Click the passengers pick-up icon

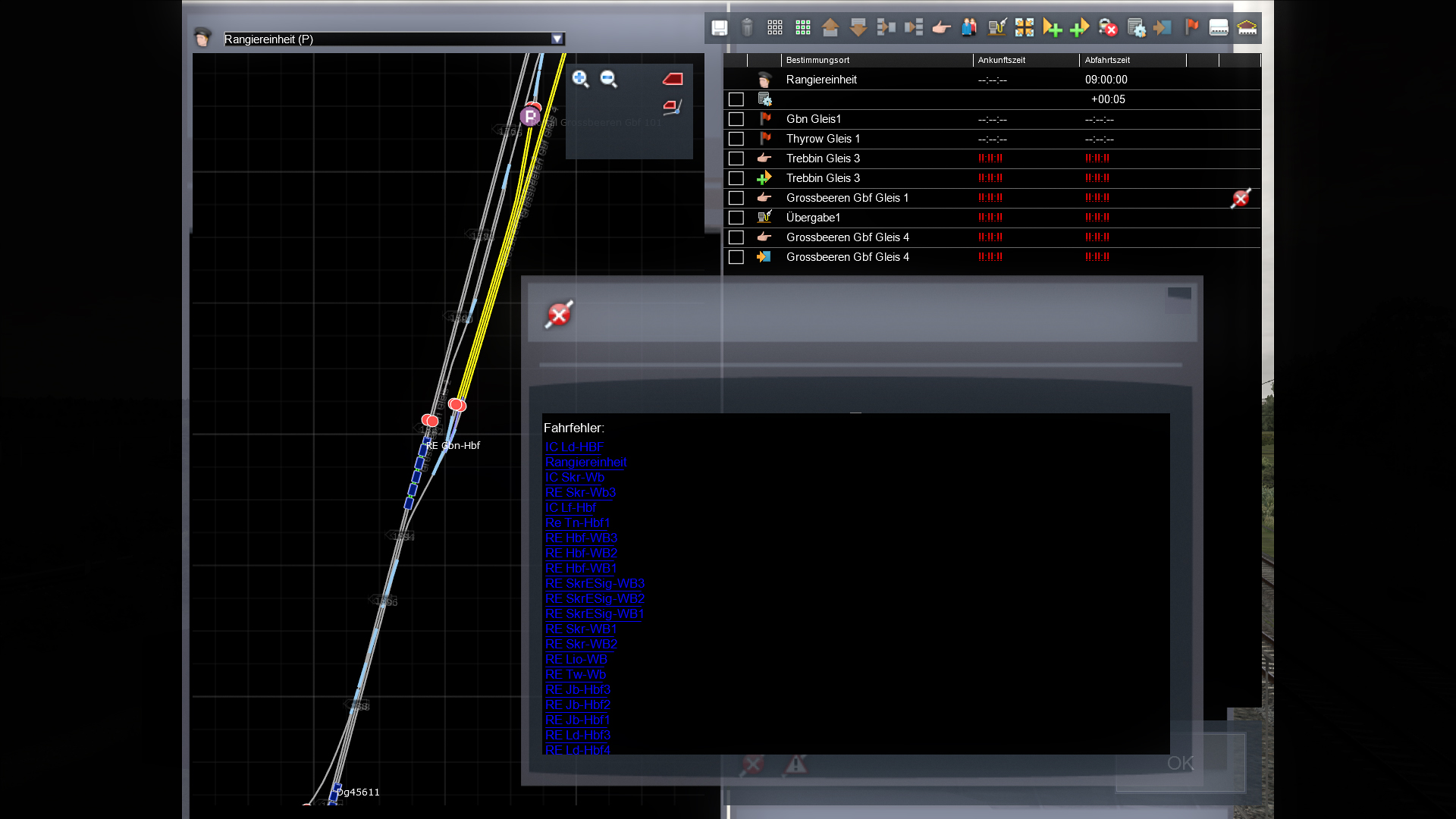tap(969, 28)
